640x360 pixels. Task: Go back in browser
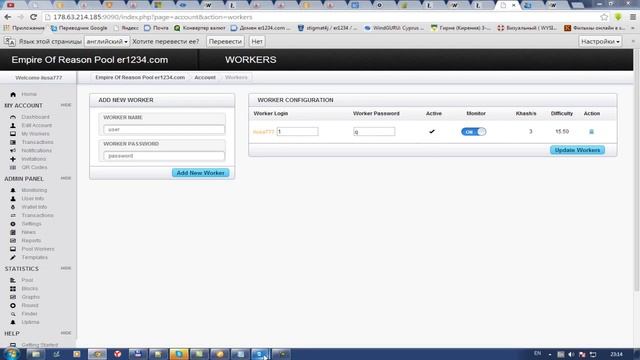[x=8, y=17]
